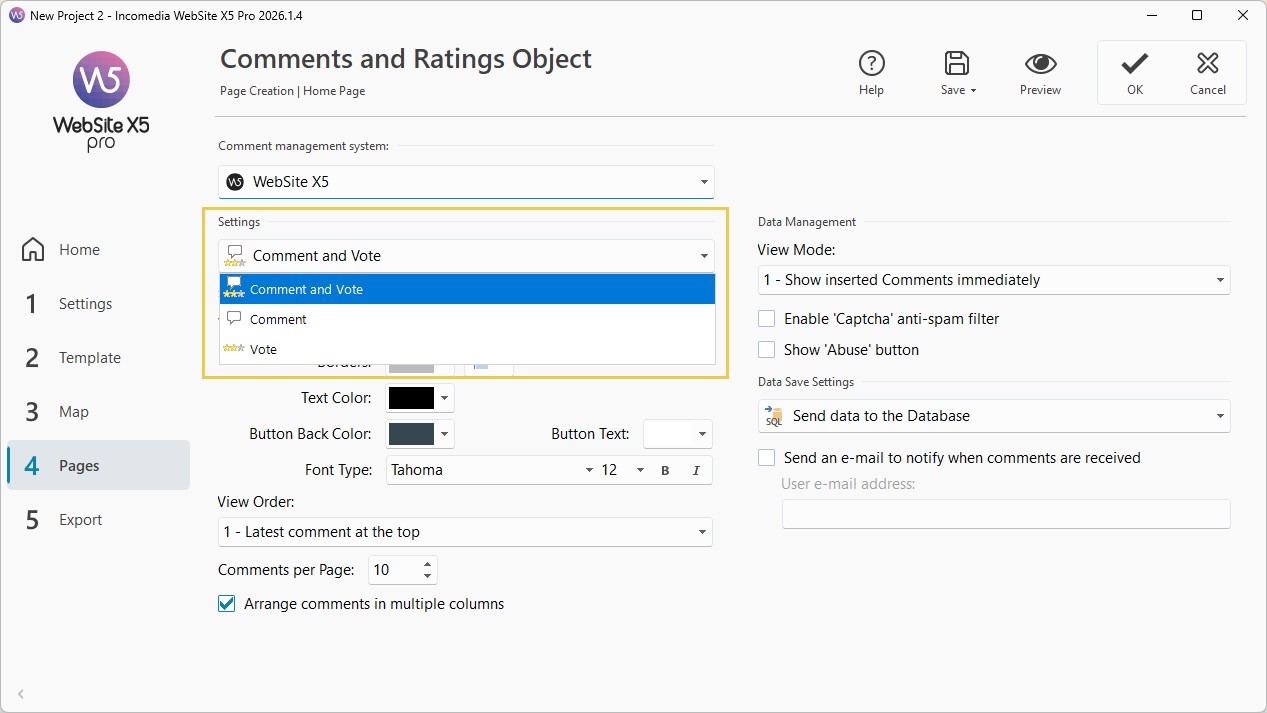
Task: Open the View Order dropdown
Action: click(465, 532)
